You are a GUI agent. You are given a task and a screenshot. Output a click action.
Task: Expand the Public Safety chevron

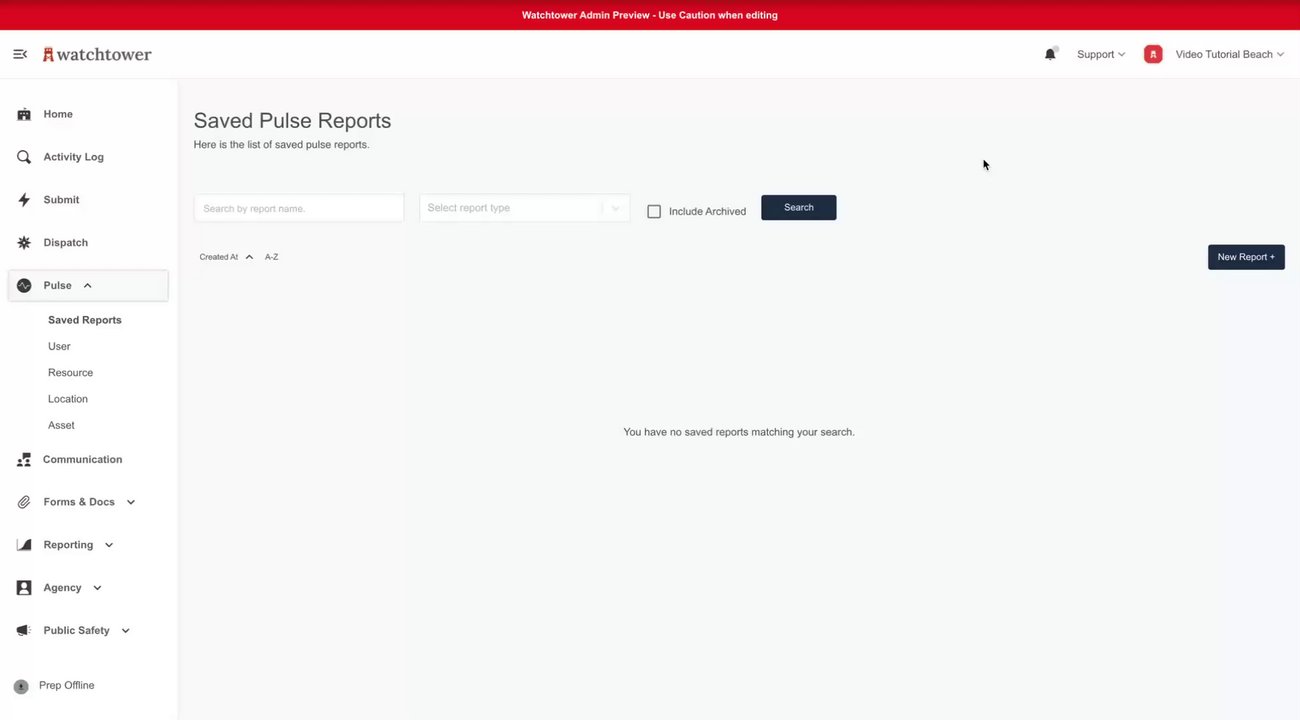pos(126,631)
